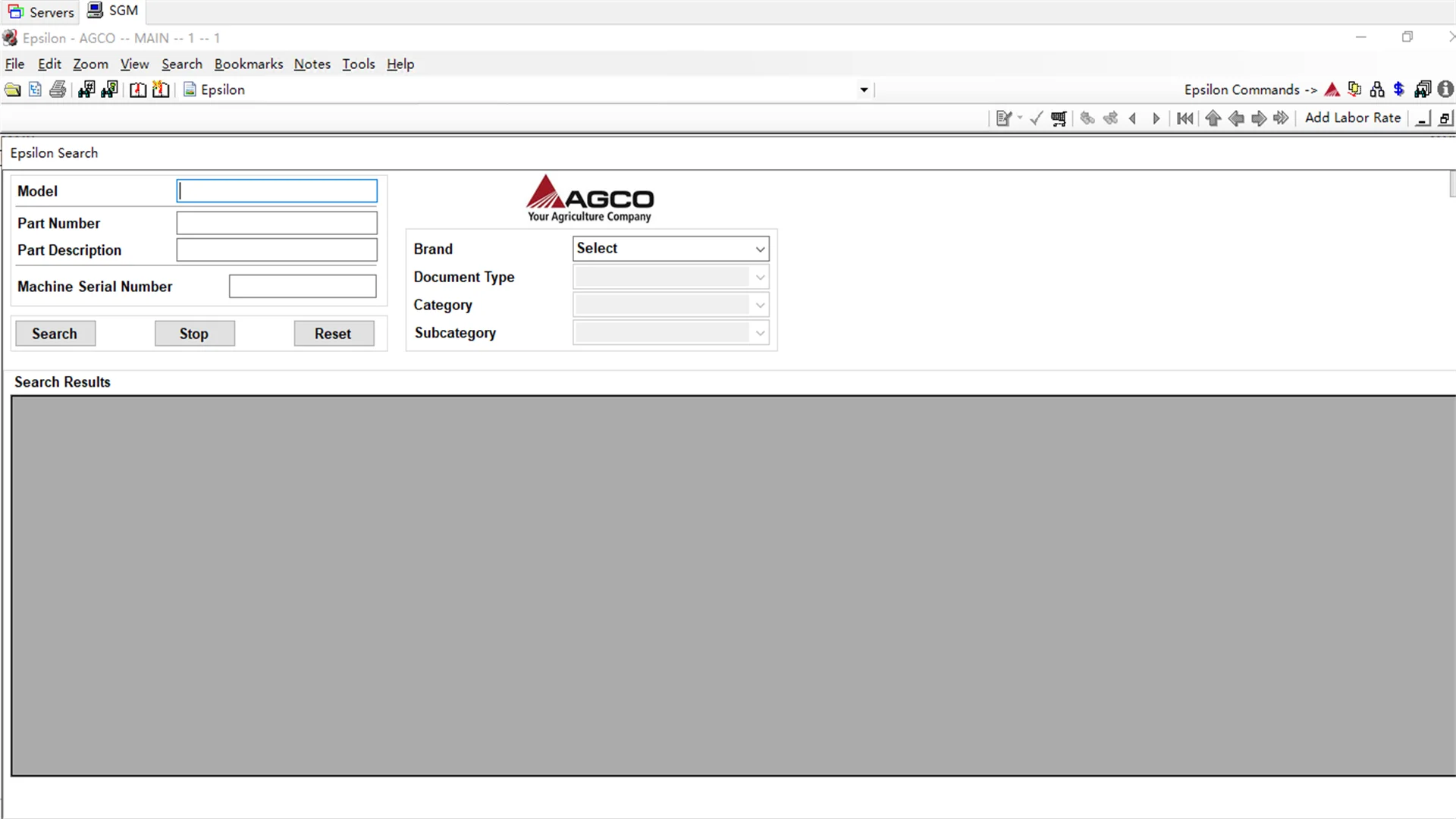Click the checkmark toolbar icon
This screenshot has height=819, width=1456.
(1036, 118)
